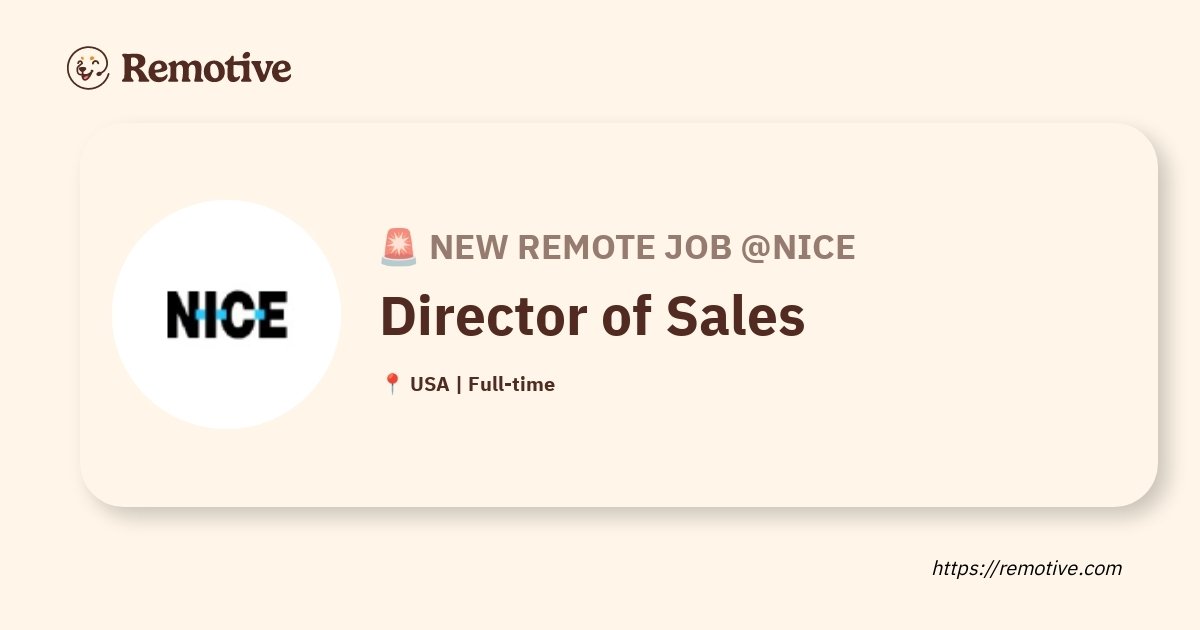
Task: Click the letter N in NICE logo
Action: click(x=183, y=314)
